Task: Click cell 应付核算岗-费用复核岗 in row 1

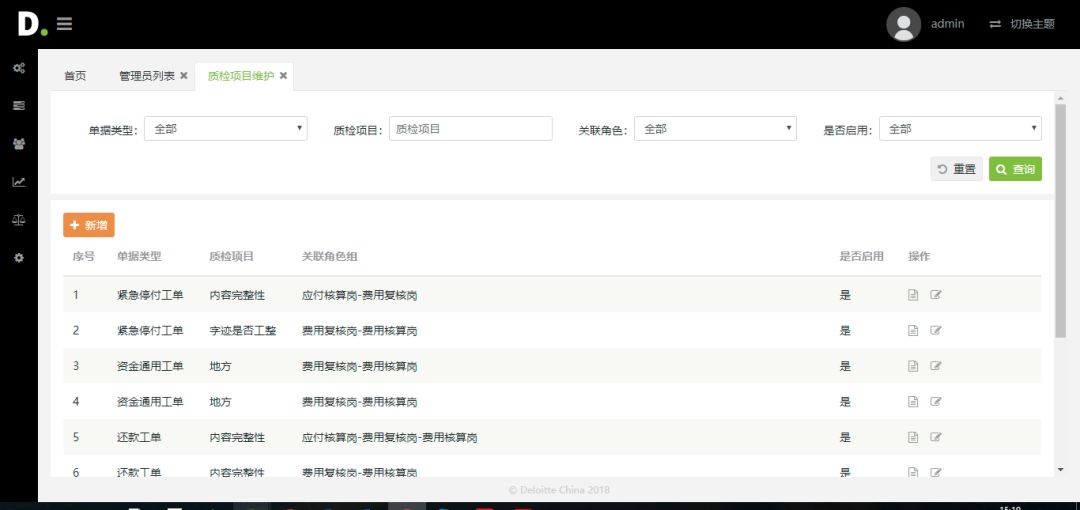Action: tap(360, 296)
